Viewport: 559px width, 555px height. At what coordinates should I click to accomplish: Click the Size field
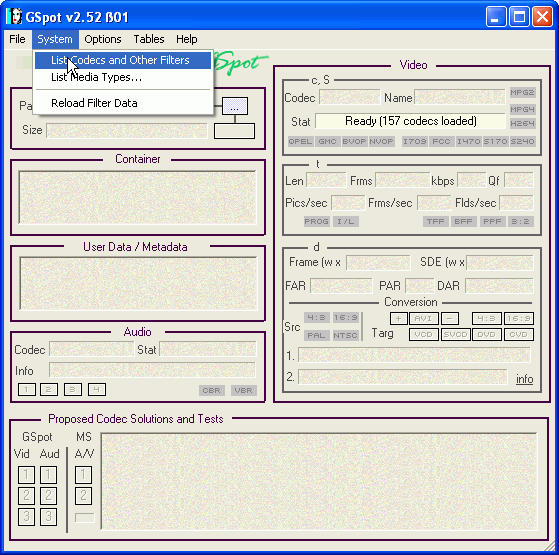127,131
